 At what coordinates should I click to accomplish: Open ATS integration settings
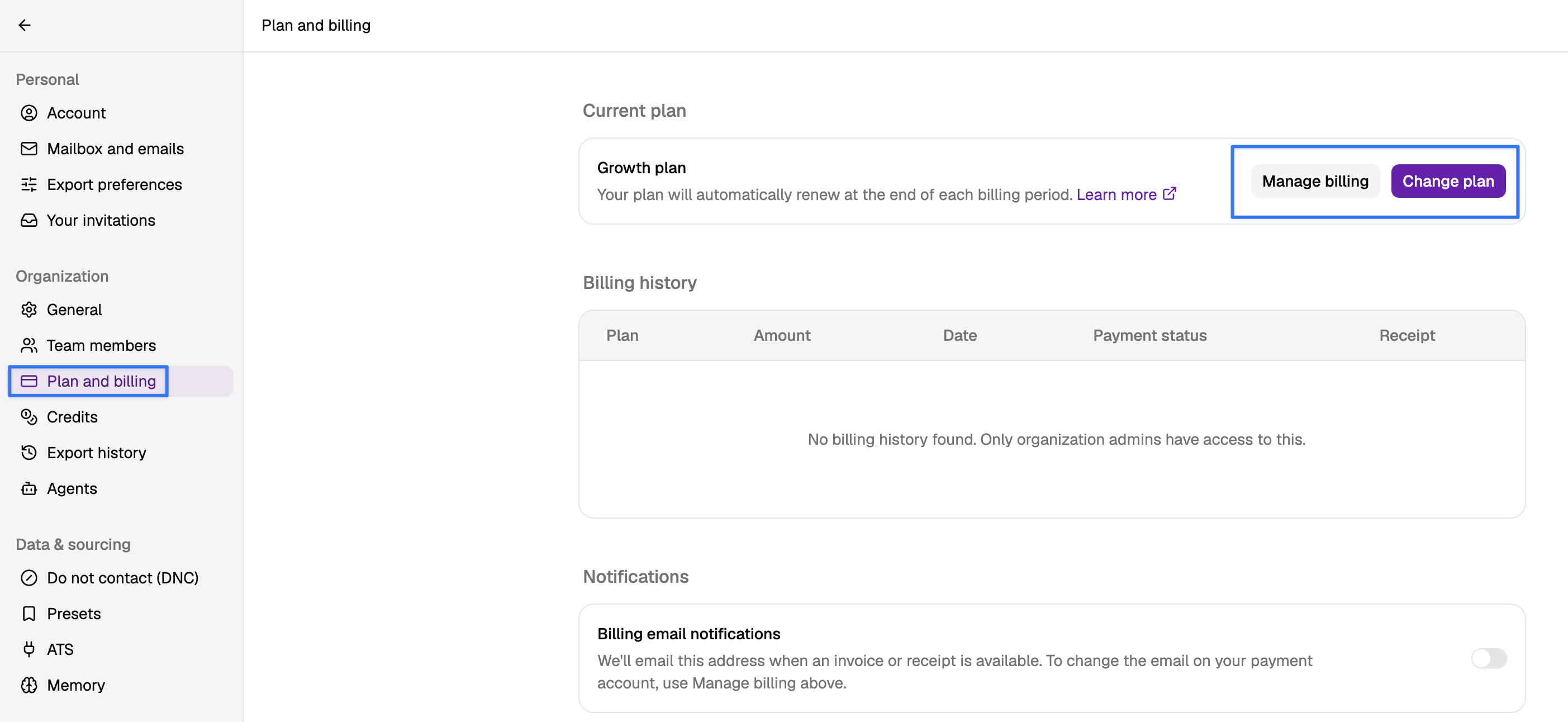point(121,649)
